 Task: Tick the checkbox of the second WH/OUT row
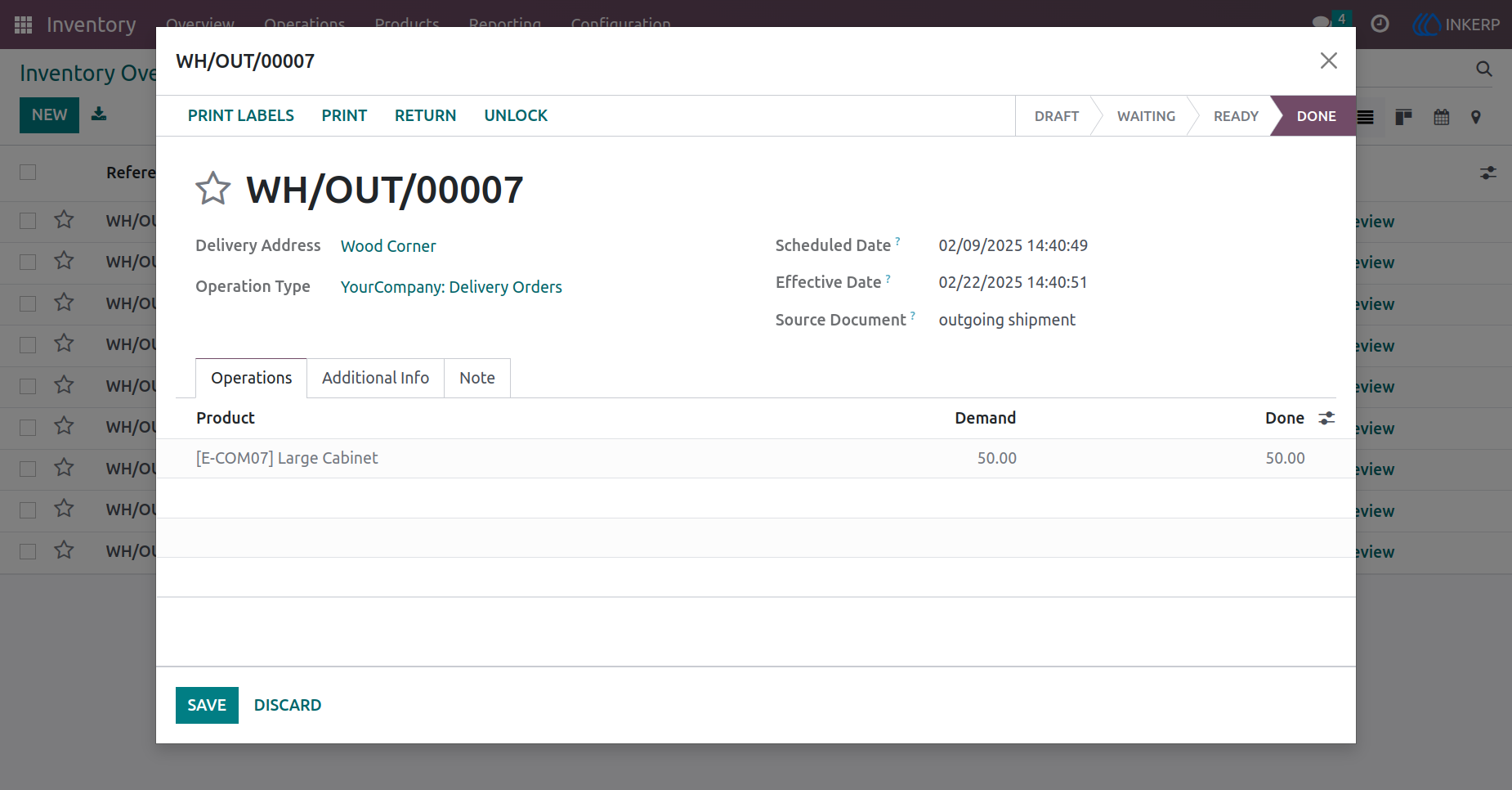28,262
